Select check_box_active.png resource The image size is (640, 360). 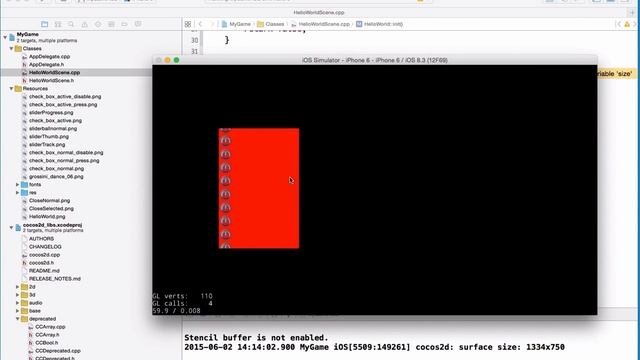click(x=55, y=120)
